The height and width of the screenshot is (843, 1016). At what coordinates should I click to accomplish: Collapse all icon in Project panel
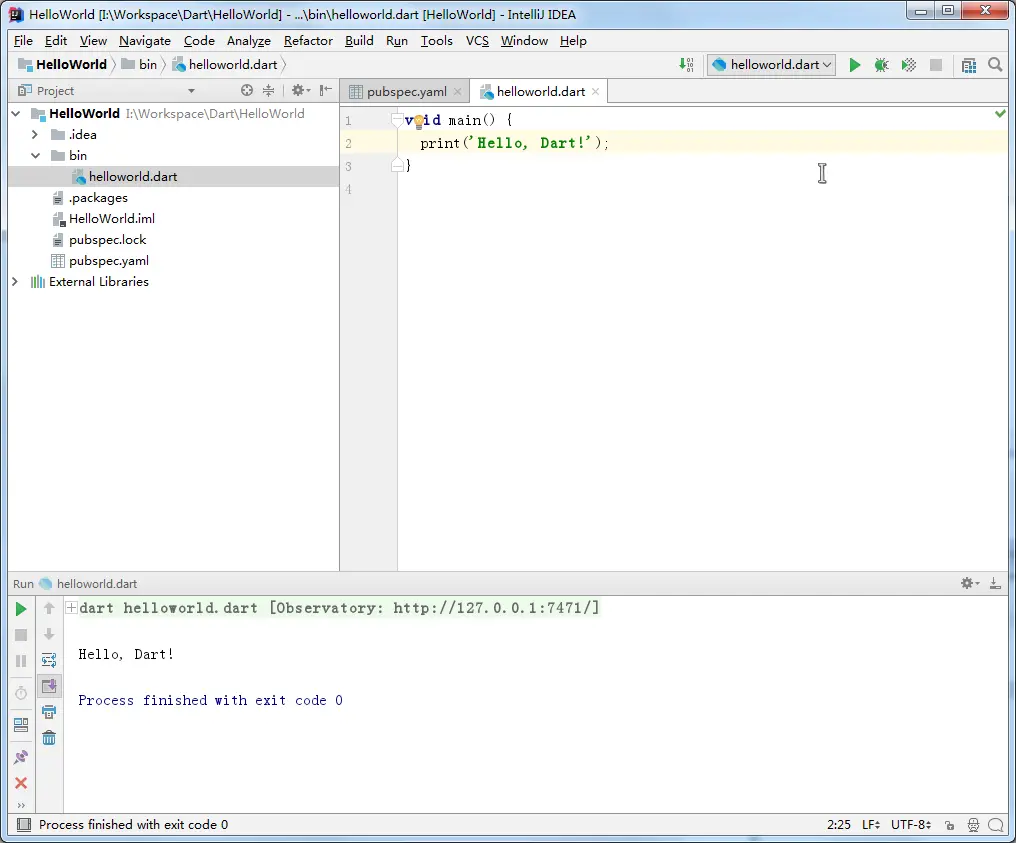(268, 91)
